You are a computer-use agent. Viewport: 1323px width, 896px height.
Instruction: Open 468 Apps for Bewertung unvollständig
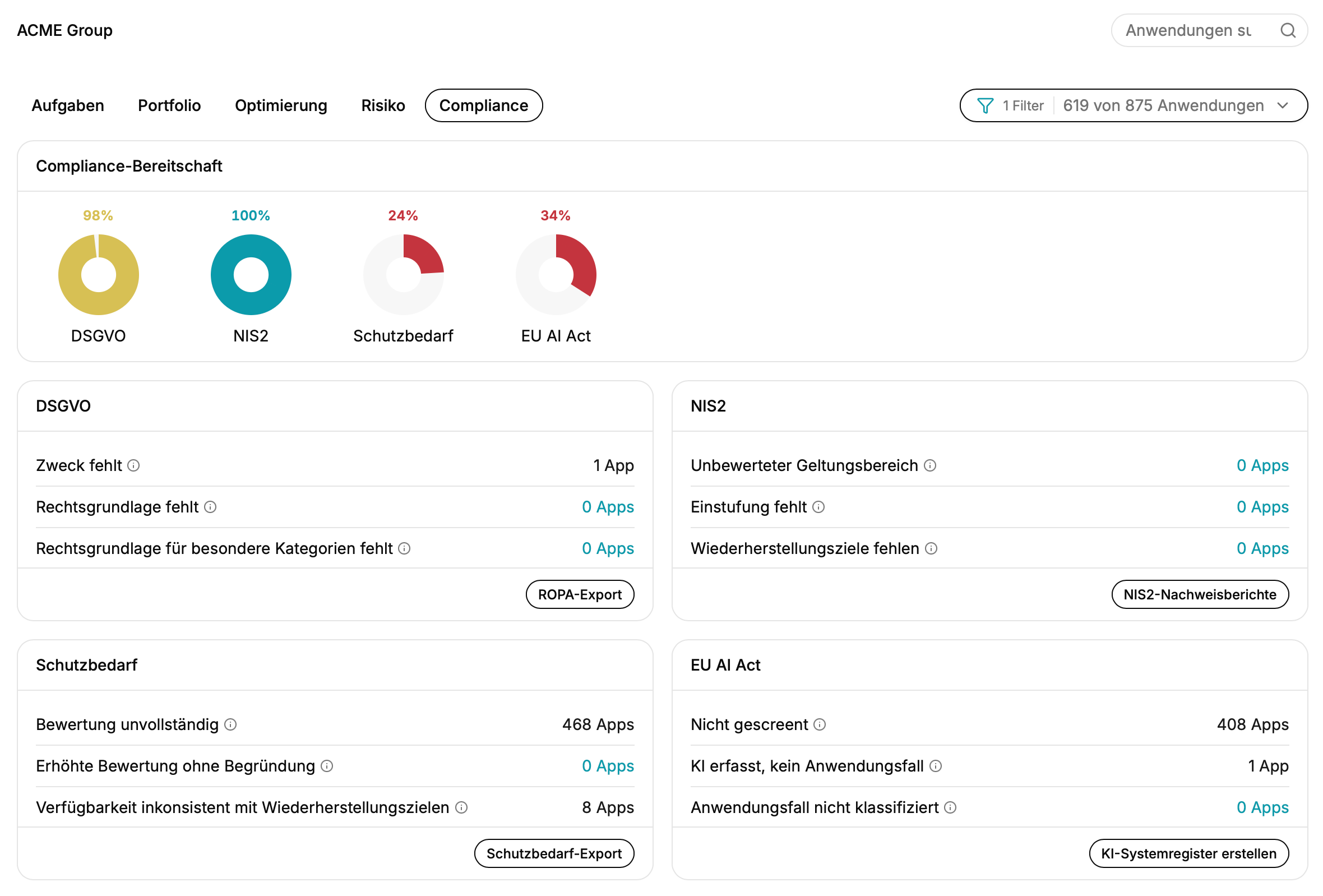[x=598, y=724]
